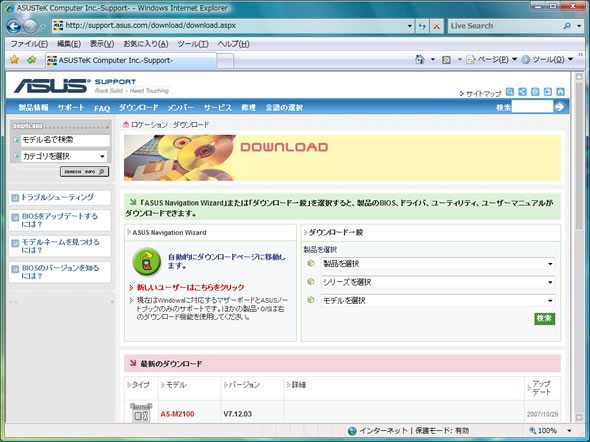Click 製品情報 in the navigation bar
The width and height of the screenshot is (590, 442).
click(33, 108)
